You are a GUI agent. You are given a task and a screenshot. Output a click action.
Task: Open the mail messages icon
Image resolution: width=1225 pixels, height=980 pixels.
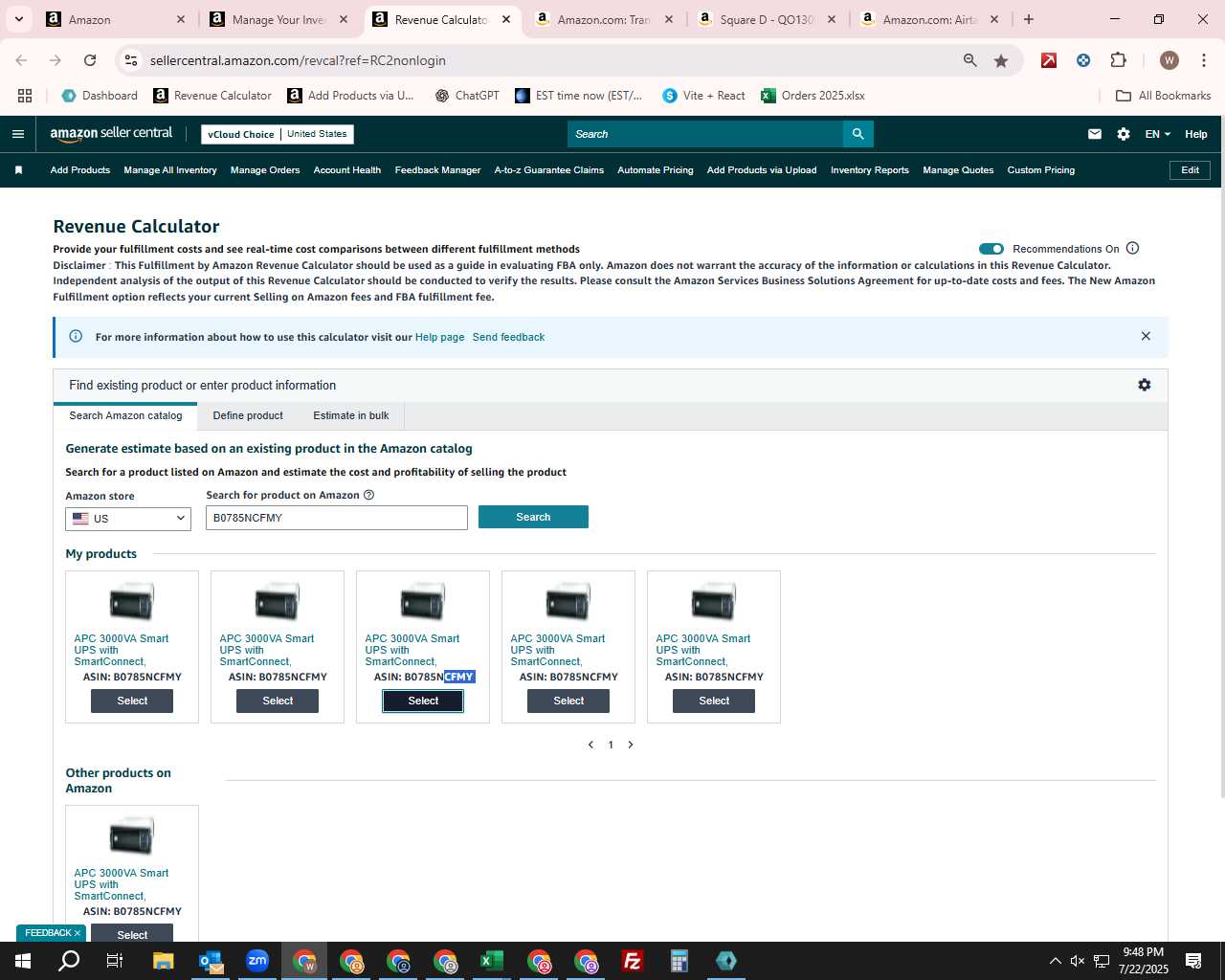tap(1095, 134)
